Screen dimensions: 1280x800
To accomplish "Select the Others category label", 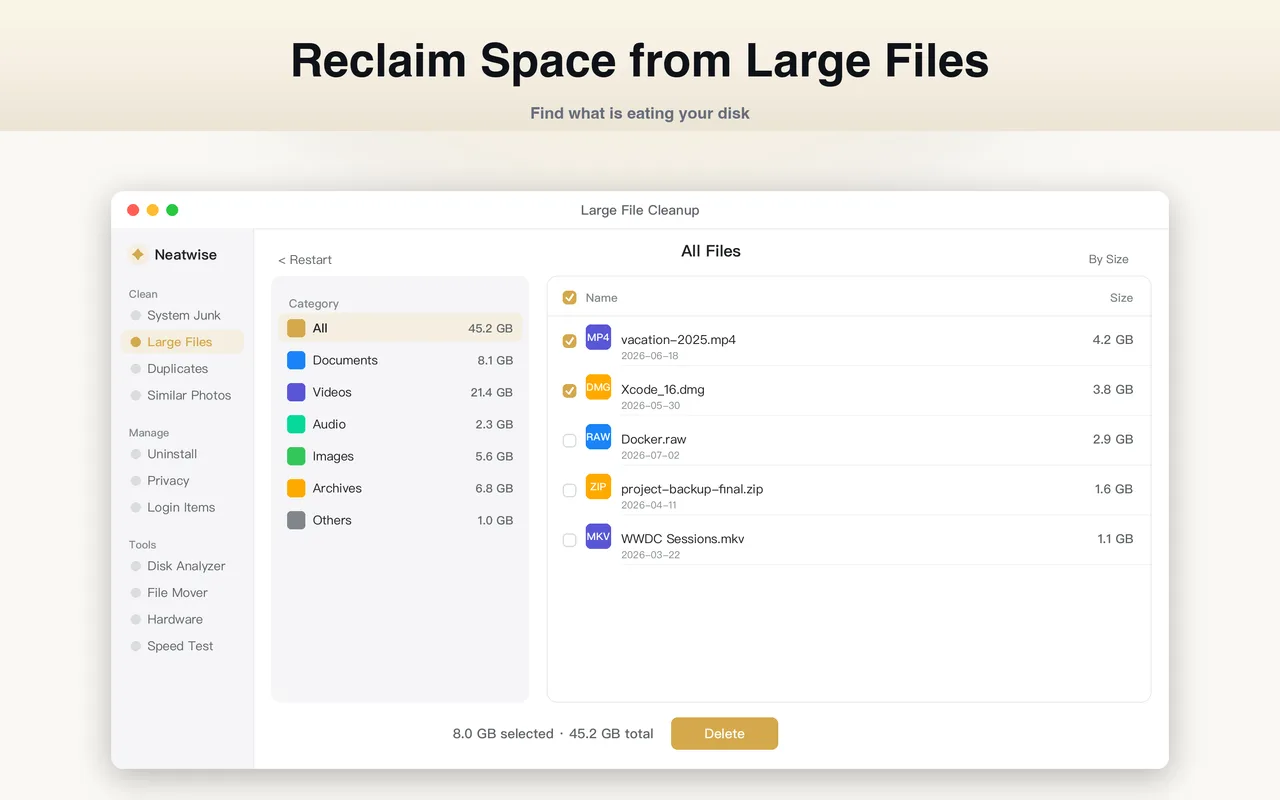I will [332, 520].
